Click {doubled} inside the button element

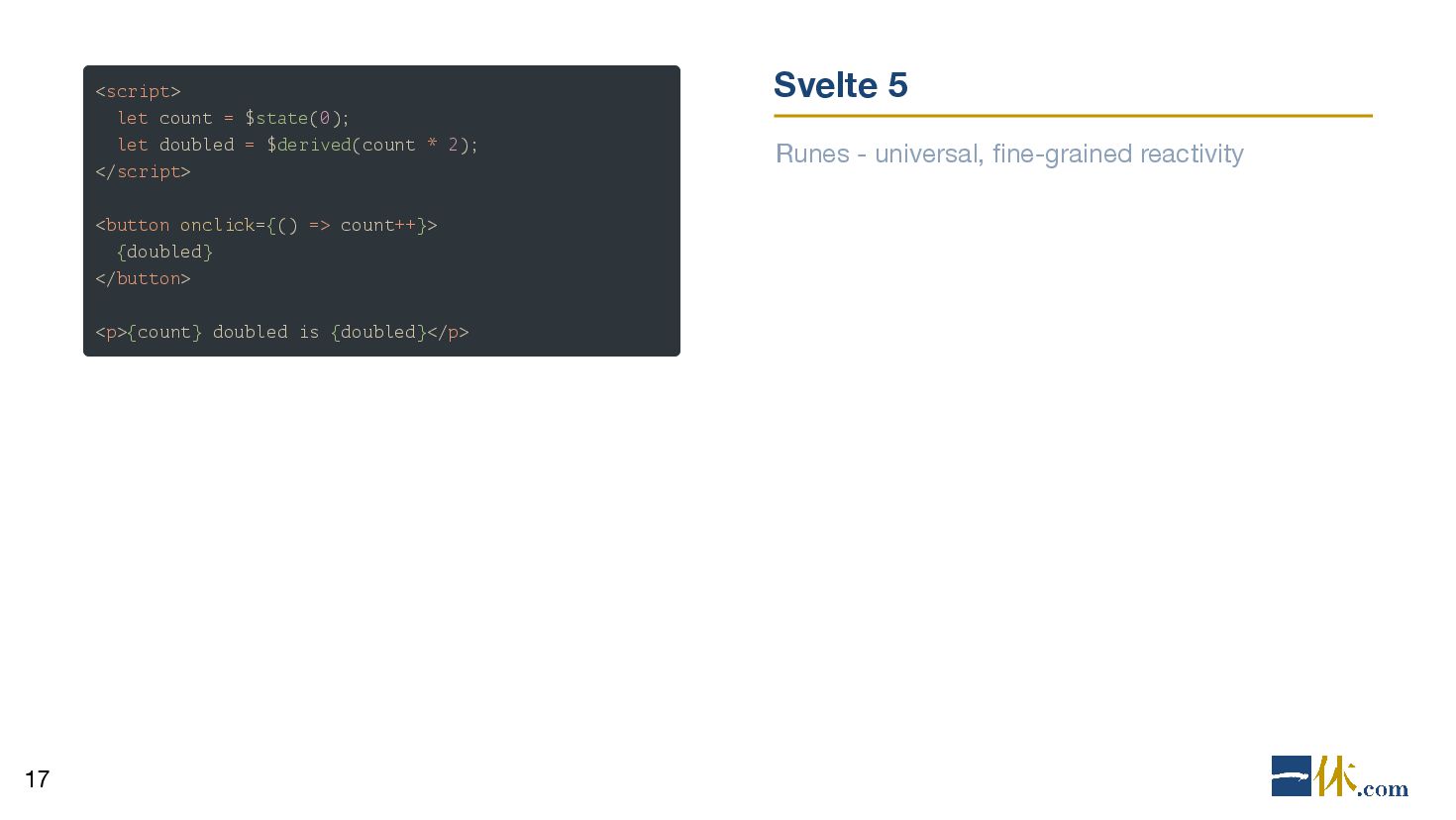click(x=164, y=252)
